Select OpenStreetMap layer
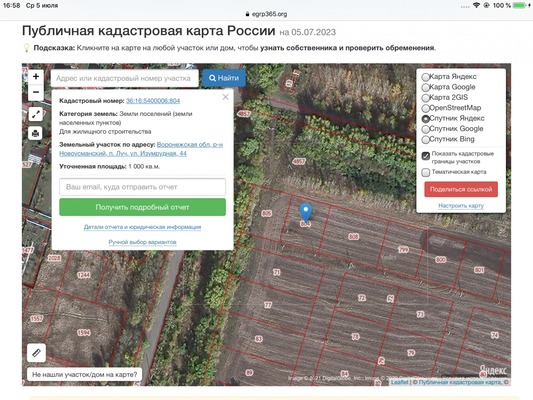Screen dimensions: 533x400 tap(425, 108)
